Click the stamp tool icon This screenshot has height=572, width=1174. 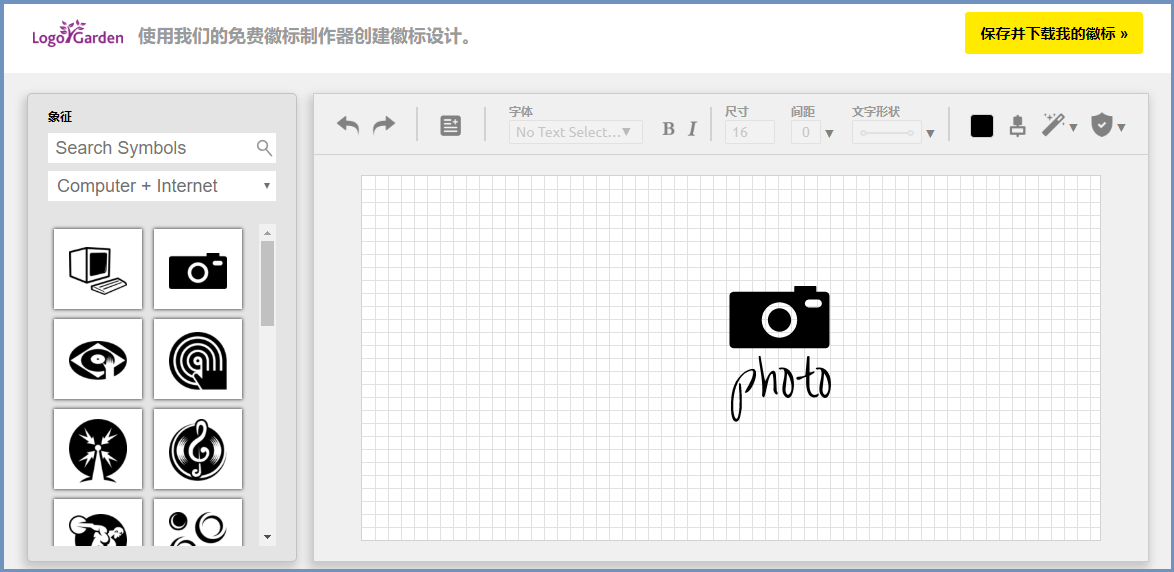1018,126
